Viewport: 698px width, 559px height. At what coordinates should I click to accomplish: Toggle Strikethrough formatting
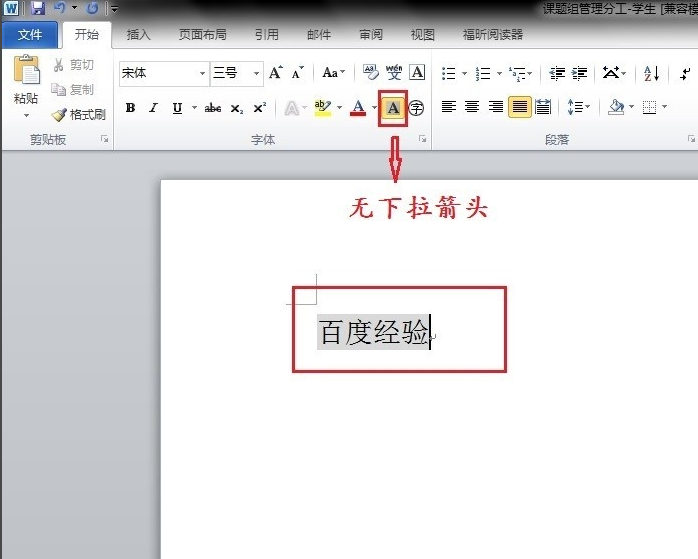(213, 108)
